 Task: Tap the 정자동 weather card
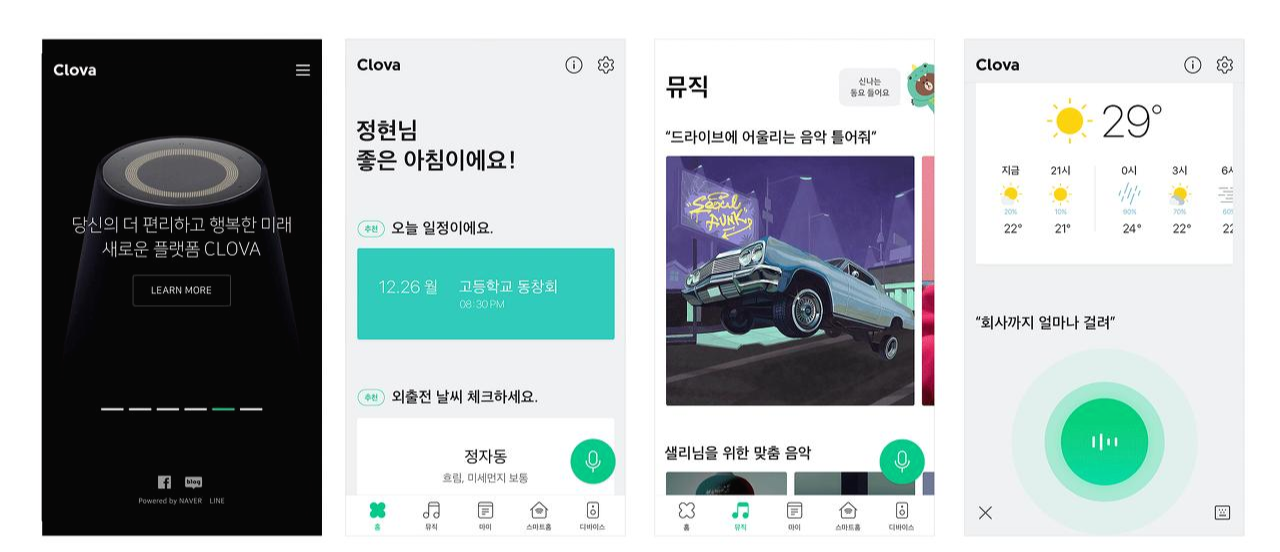(486, 457)
